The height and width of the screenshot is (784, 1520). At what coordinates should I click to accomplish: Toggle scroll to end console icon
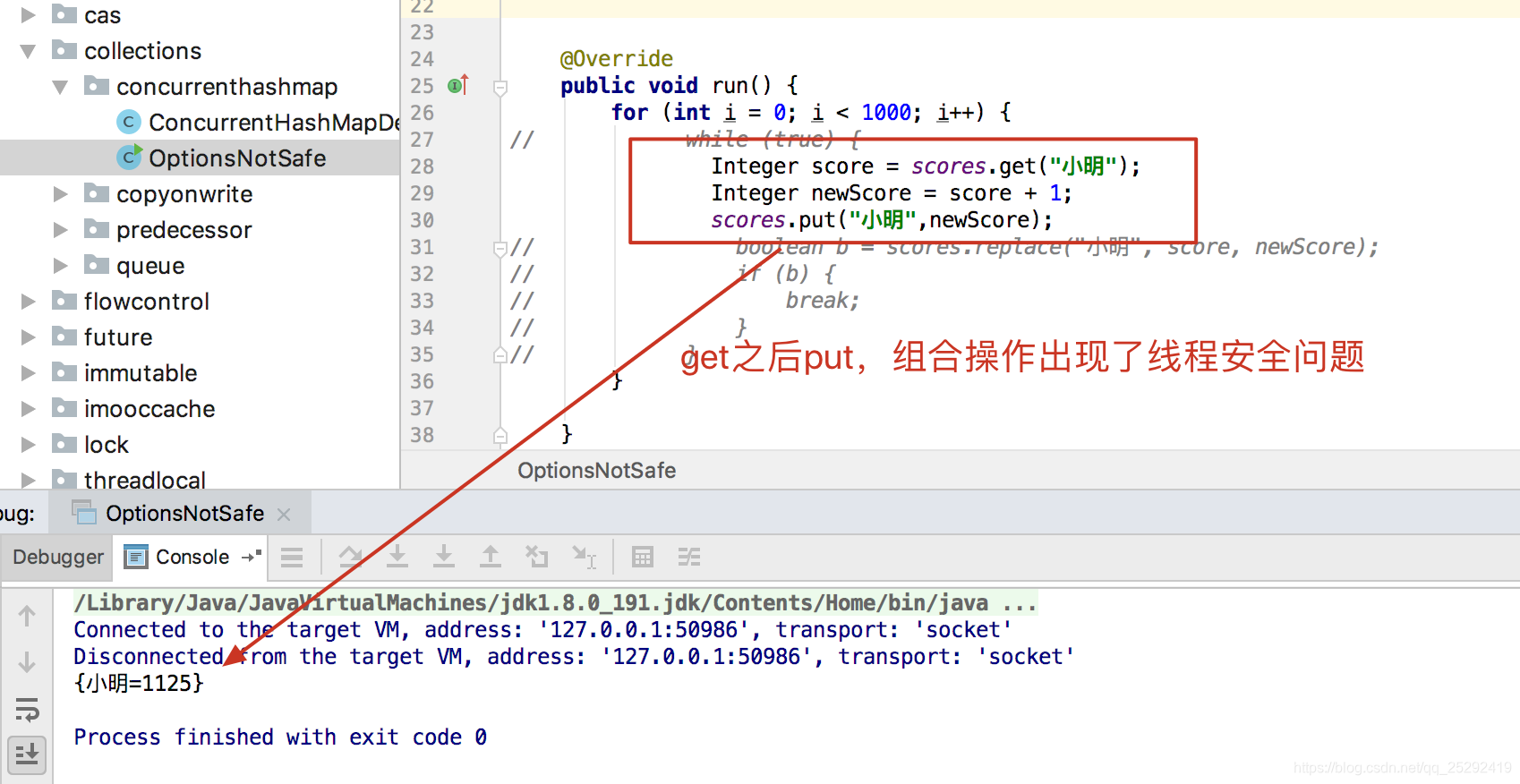pos(27,754)
